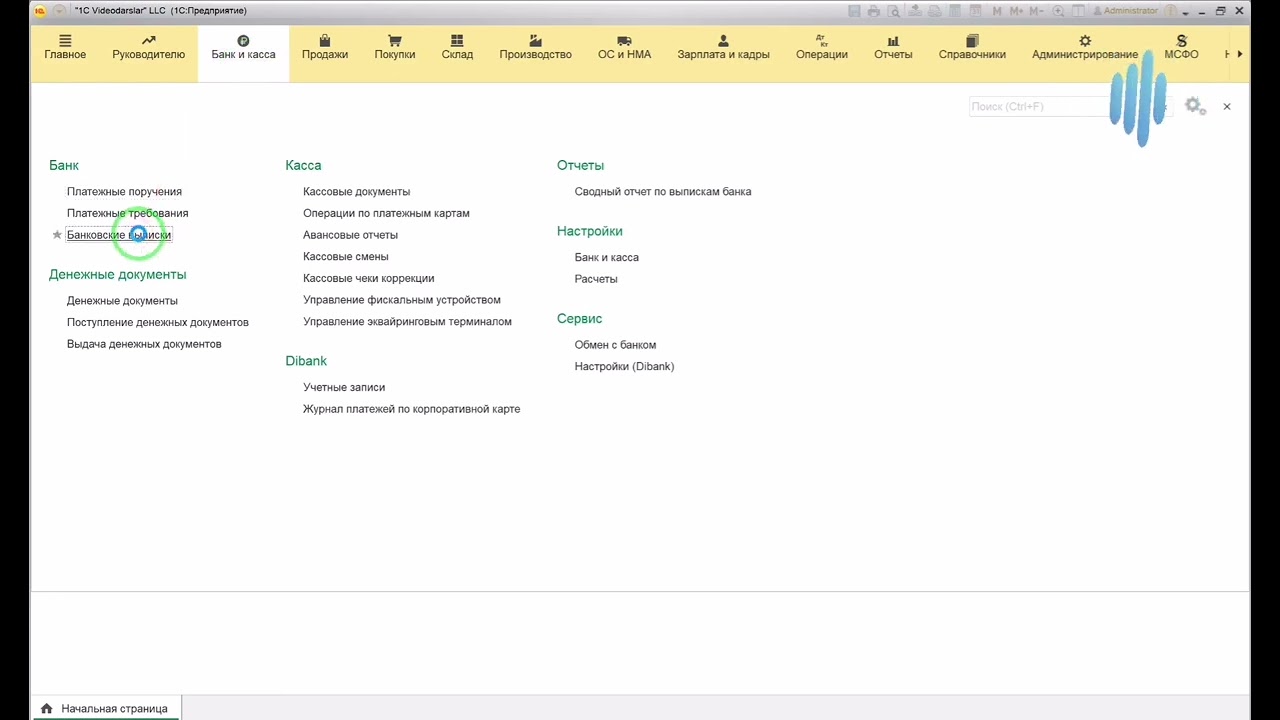Viewport: 1280px width, 720px height.
Task: Open Расчеты settings link
Action: coord(596,279)
